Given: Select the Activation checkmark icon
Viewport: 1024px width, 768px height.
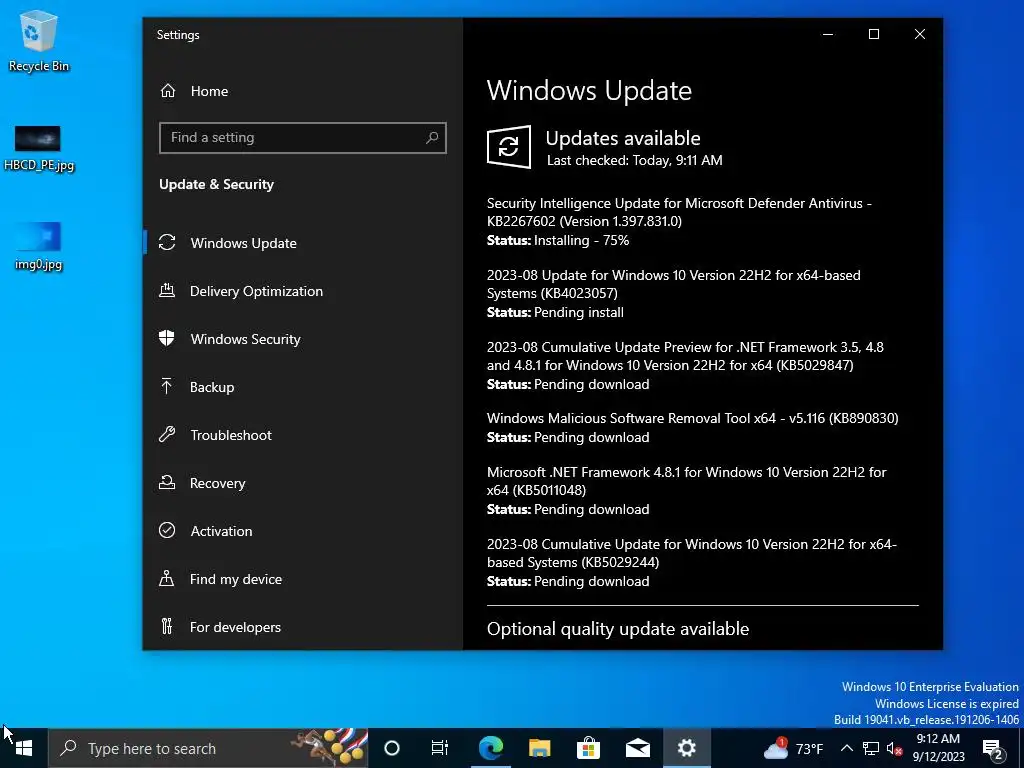Looking at the screenshot, I should pyautogui.click(x=167, y=530).
